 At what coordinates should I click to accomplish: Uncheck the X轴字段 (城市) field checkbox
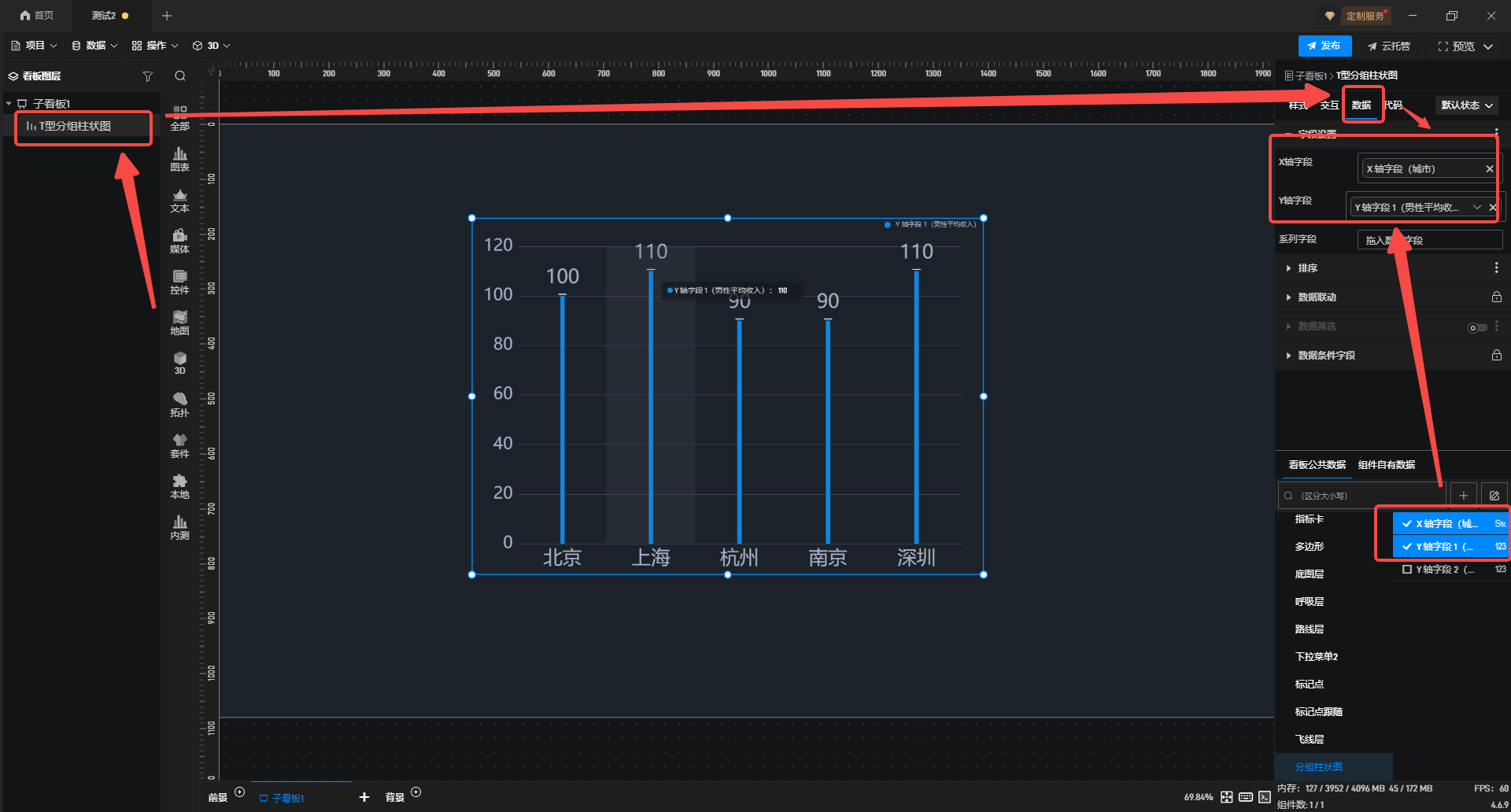point(1407,524)
